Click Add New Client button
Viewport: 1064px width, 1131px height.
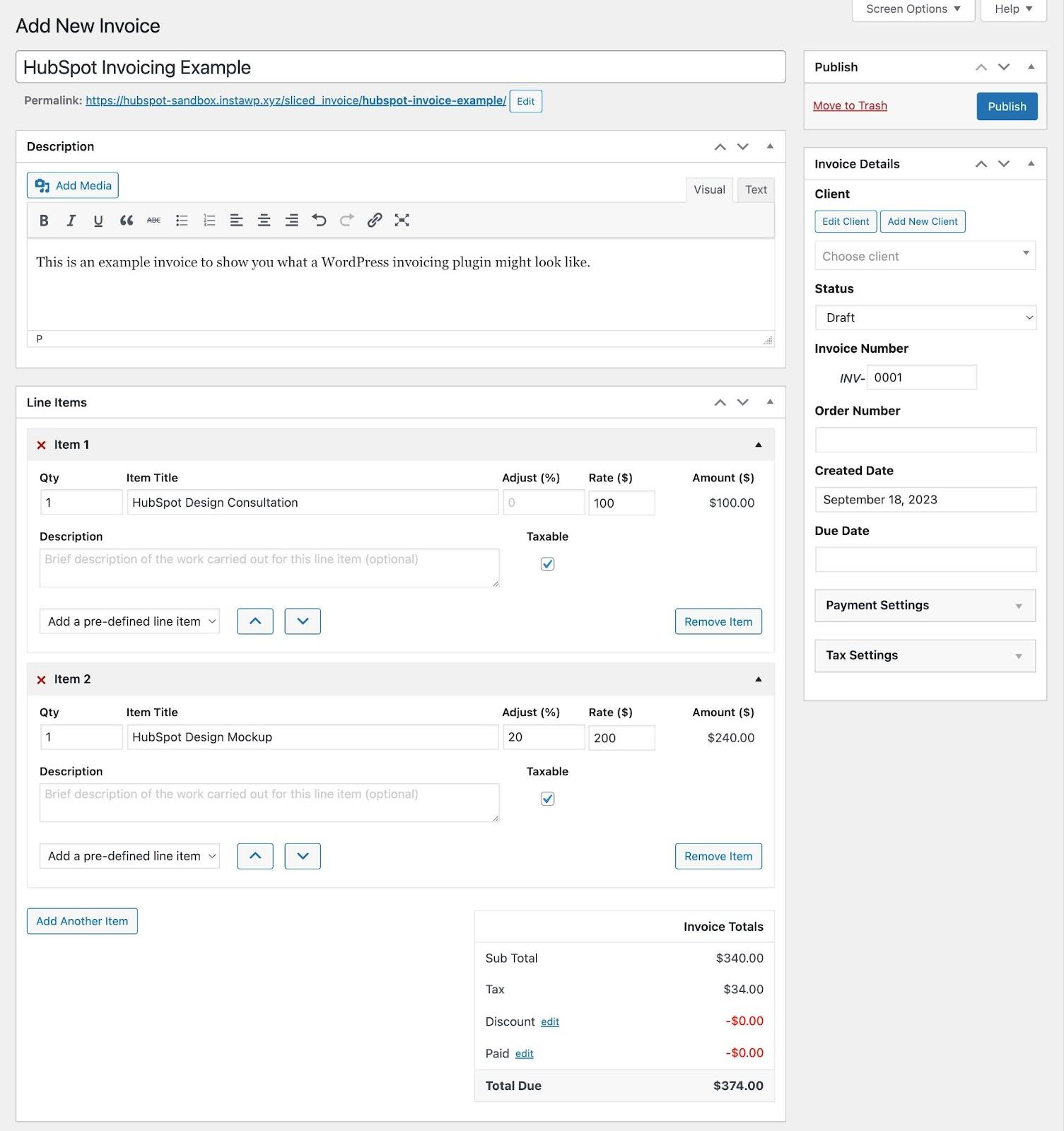[x=923, y=221]
